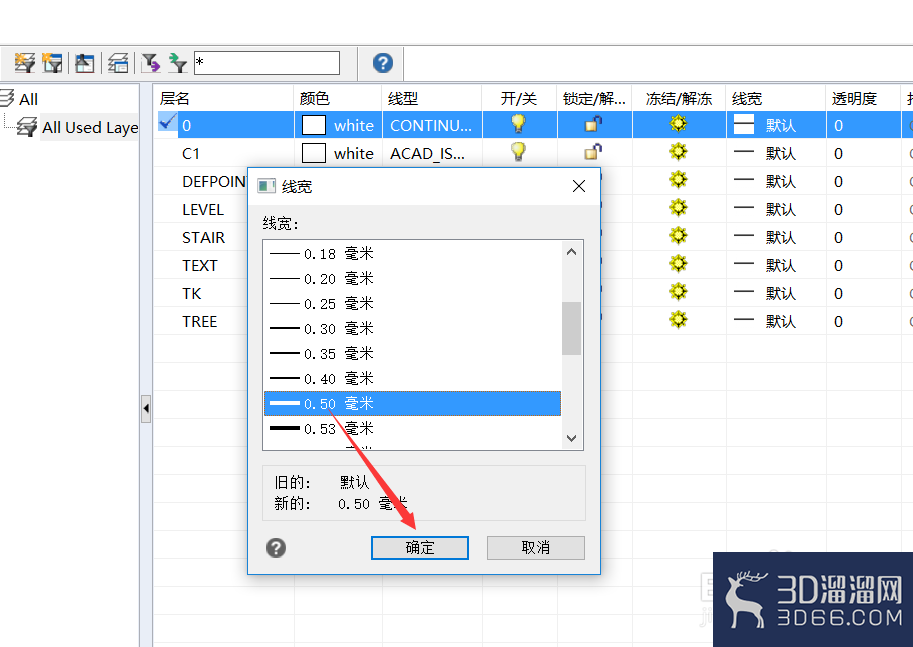The height and width of the screenshot is (647, 913).
Task: Select the TREE layer name
Action: [x=200, y=321]
